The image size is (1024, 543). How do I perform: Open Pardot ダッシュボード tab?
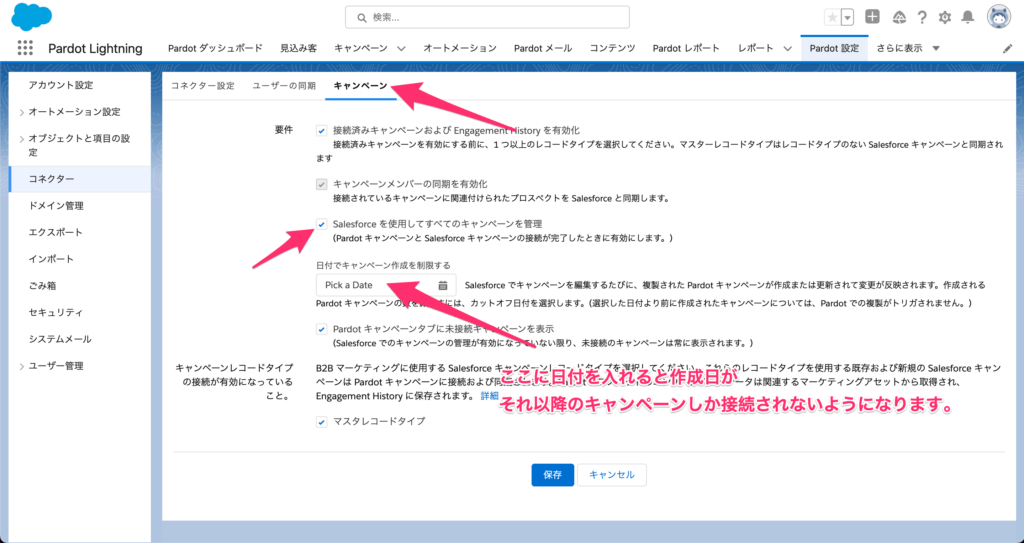216,48
